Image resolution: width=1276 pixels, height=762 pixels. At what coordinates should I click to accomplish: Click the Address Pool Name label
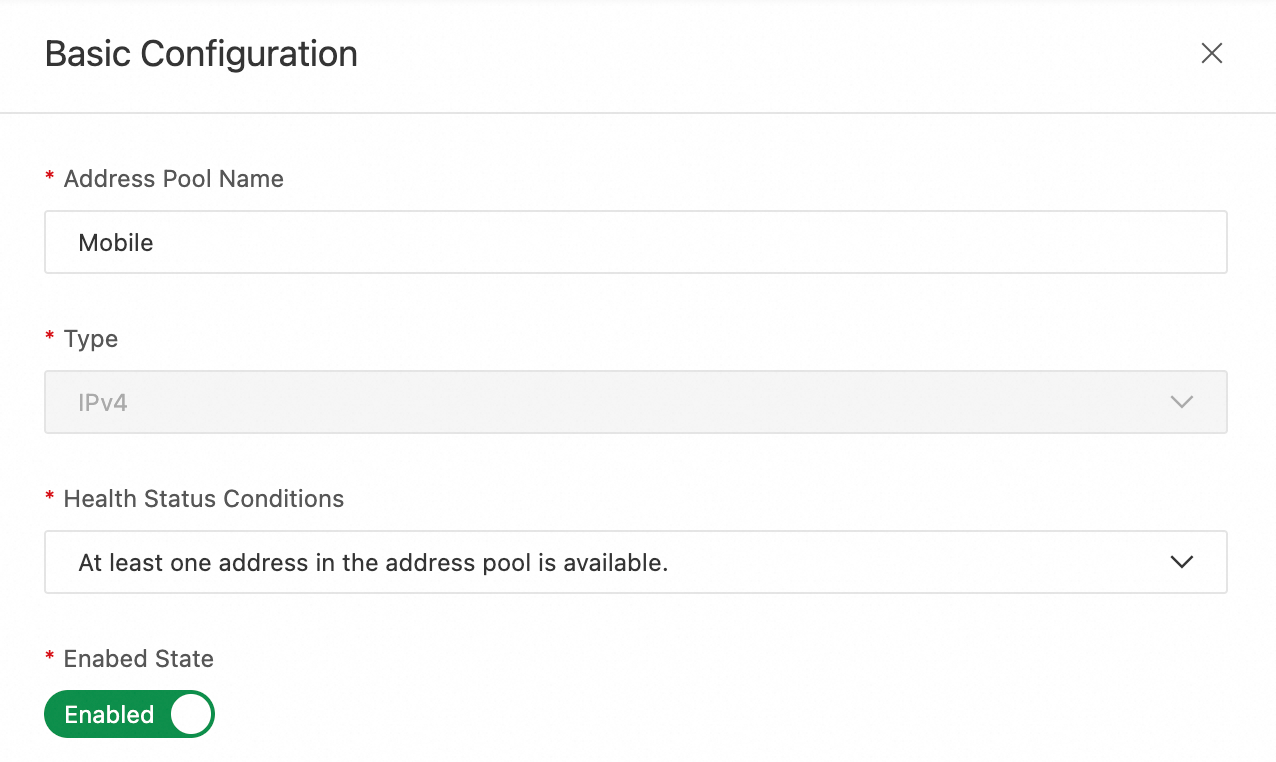coord(173,179)
